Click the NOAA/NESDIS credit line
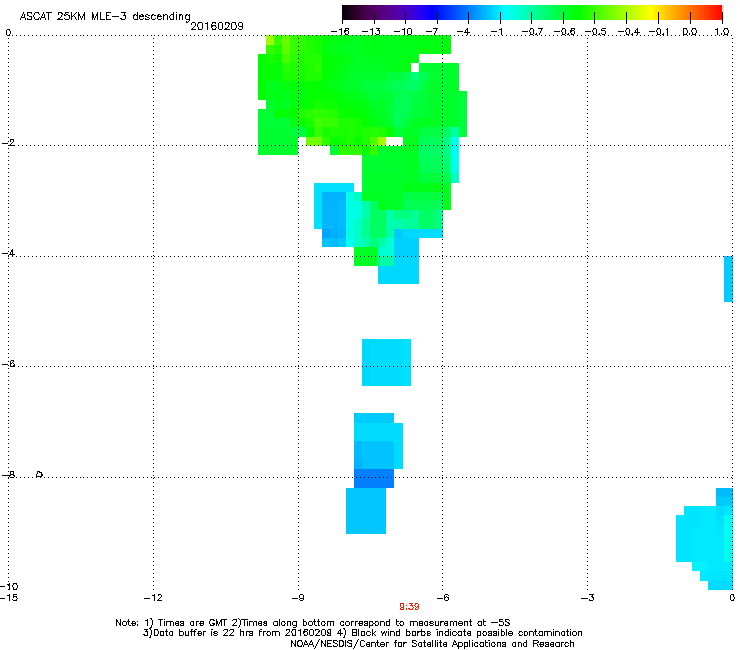Image resolution: width=740 pixels, height=650 pixels. [432, 644]
